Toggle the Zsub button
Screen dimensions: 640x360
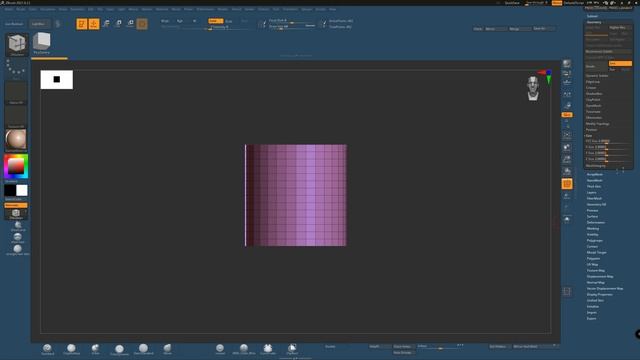point(229,21)
